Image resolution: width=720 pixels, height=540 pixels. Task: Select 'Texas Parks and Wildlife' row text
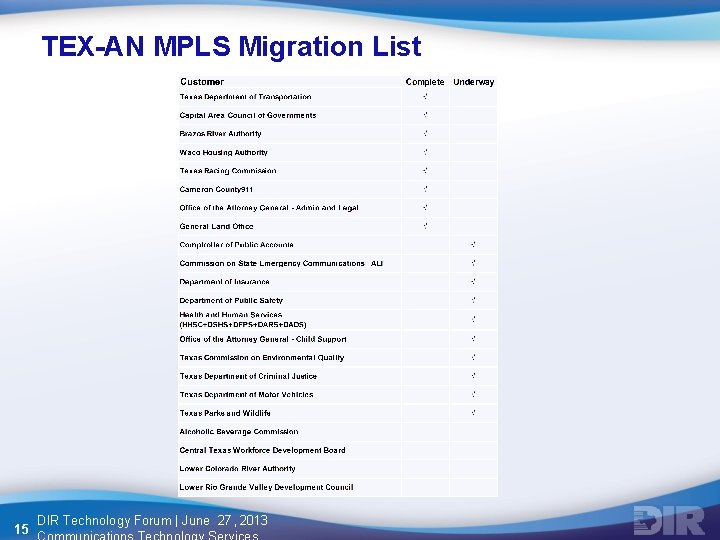[225, 413]
